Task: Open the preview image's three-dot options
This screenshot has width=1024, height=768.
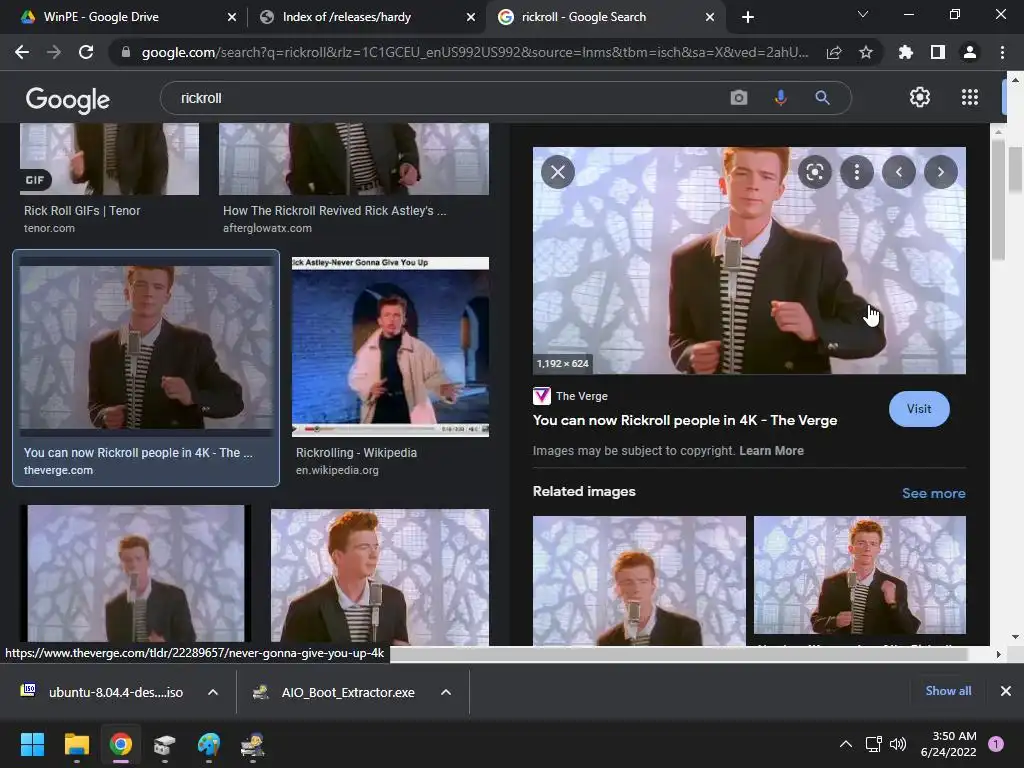Action: (856, 172)
